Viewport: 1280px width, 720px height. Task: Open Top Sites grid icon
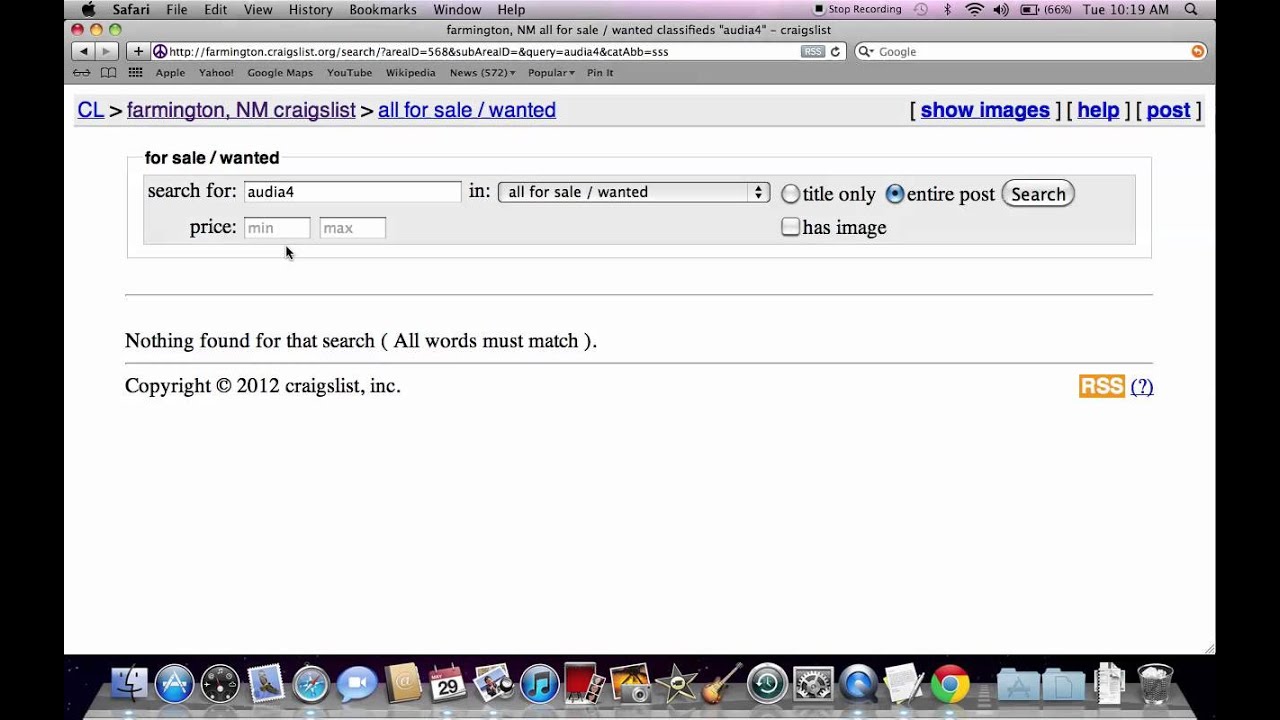pos(135,72)
